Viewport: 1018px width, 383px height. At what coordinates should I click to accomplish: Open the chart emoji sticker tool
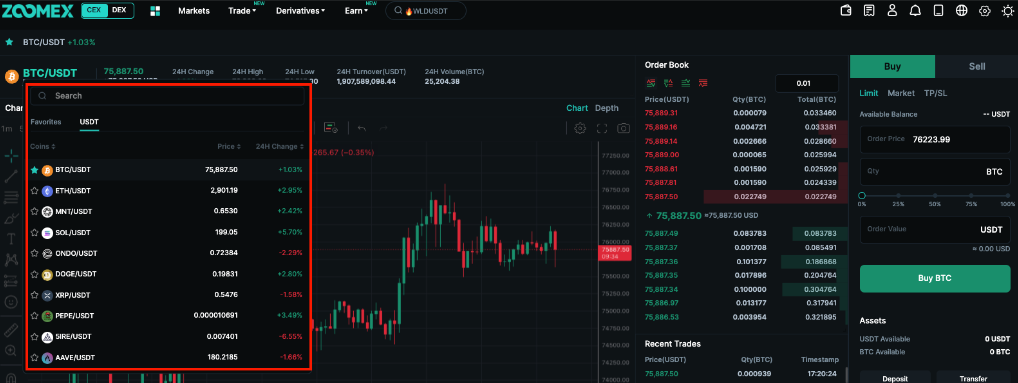coord(10,302)
